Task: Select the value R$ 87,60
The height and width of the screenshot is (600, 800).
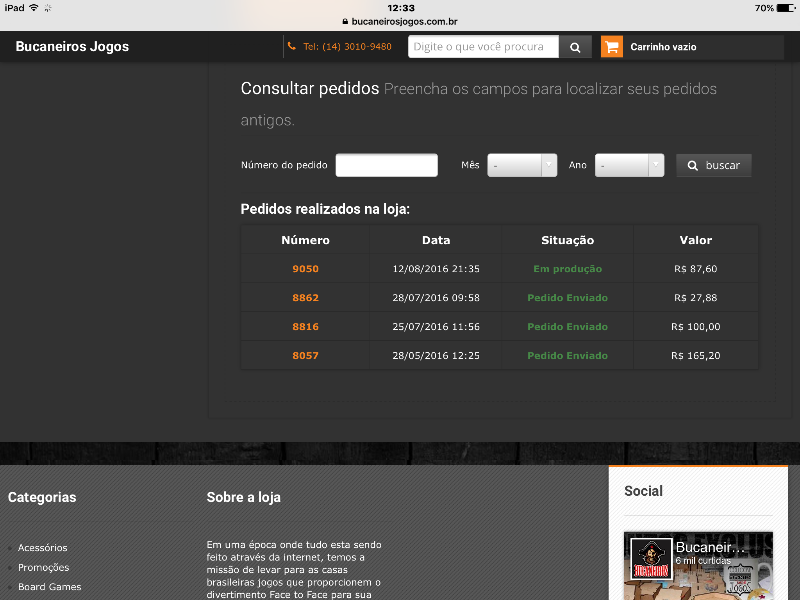Action: tap(695, 269)
